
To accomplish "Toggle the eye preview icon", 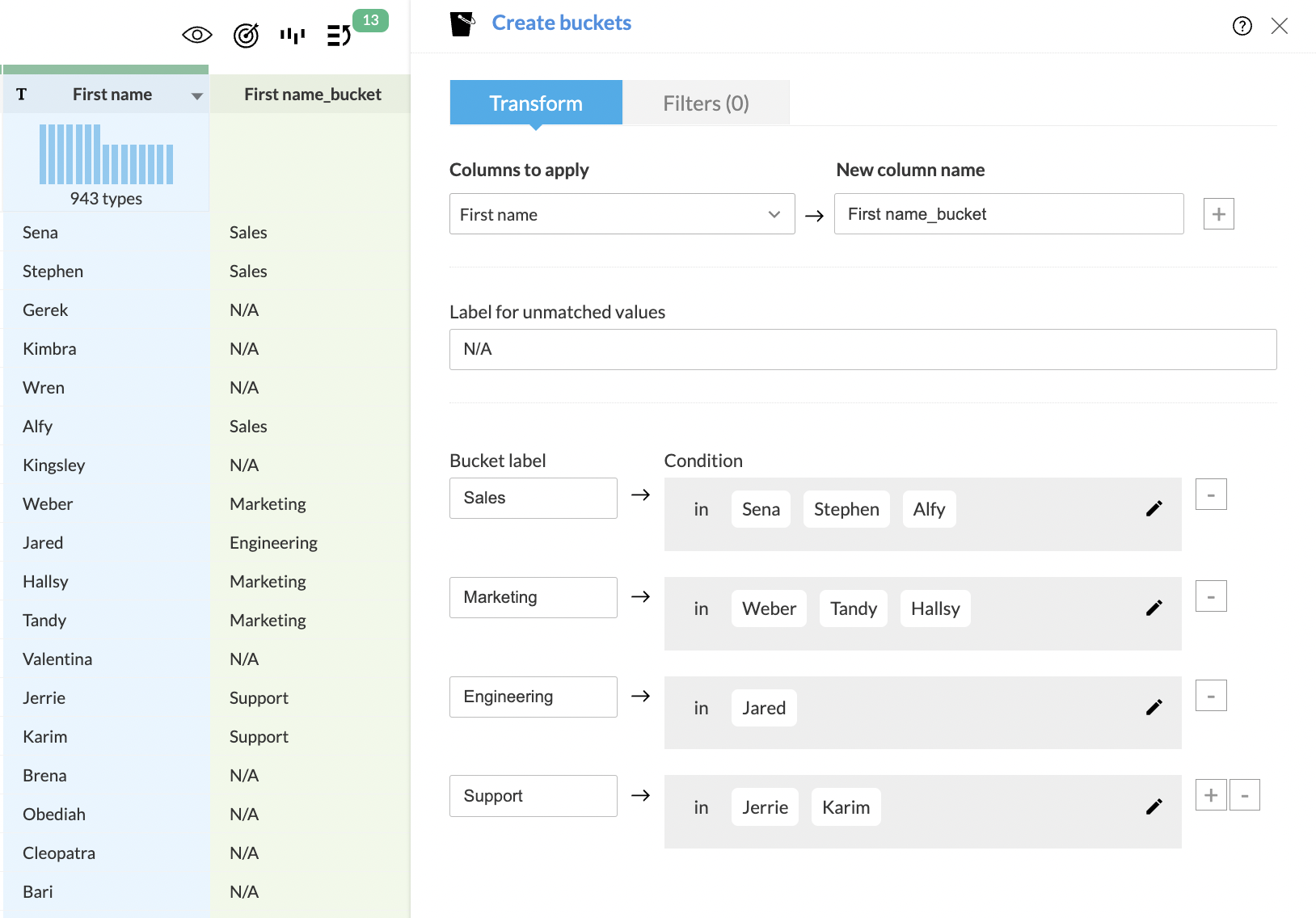I will coord(196,35).
